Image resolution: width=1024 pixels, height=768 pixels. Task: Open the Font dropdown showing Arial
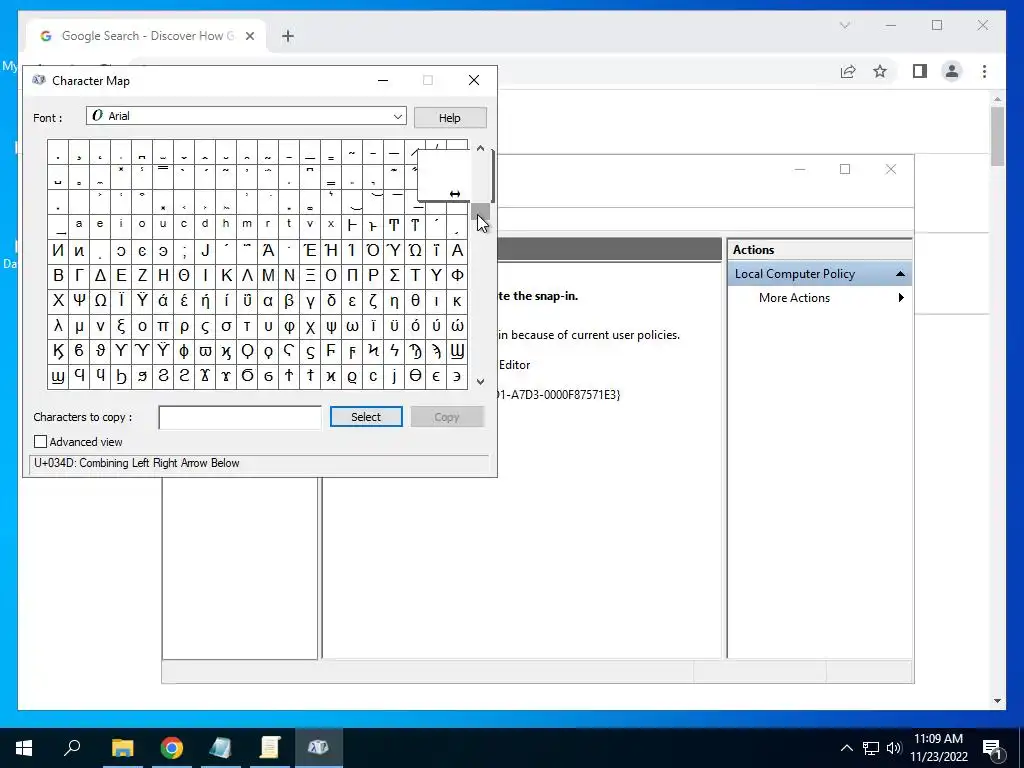pos(246,116)
